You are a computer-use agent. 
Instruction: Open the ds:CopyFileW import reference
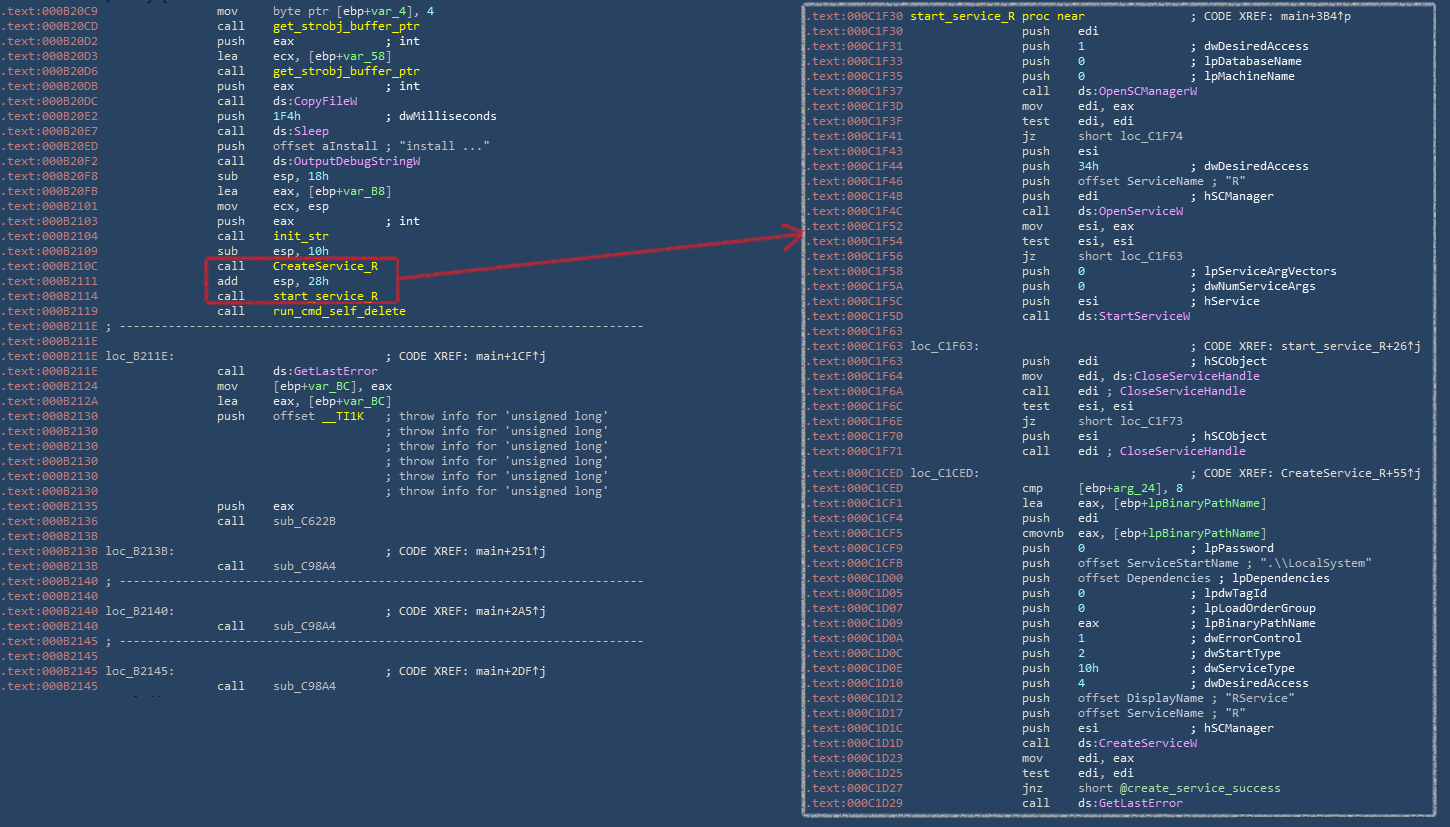pos(315,101)
